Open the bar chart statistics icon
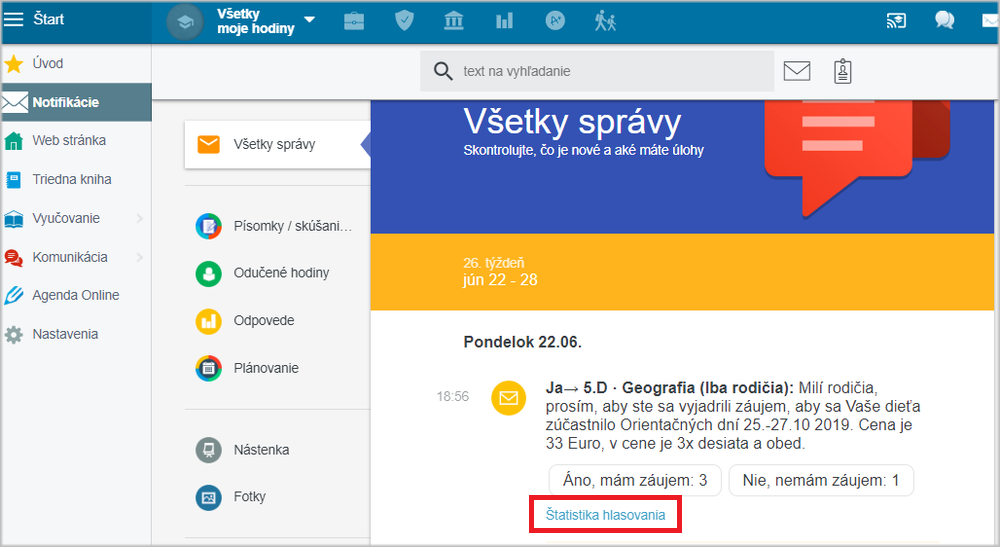The width and height of the screenshot is (1000, 547). coord(504,21)
